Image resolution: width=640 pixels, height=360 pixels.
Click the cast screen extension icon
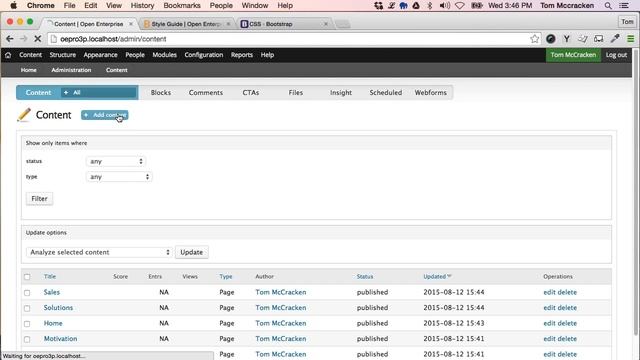(x=599, y=39)
